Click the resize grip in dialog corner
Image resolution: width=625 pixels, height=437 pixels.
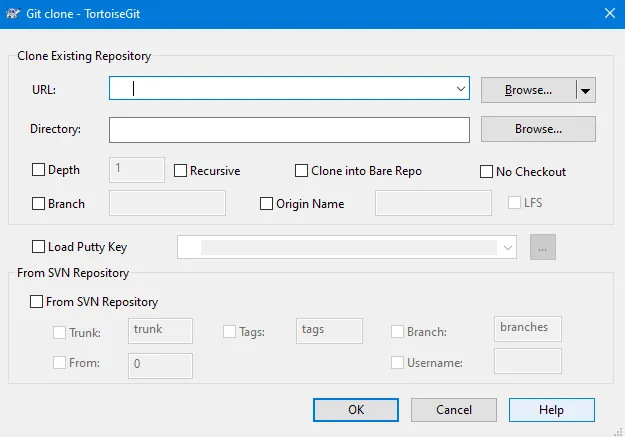619,432
